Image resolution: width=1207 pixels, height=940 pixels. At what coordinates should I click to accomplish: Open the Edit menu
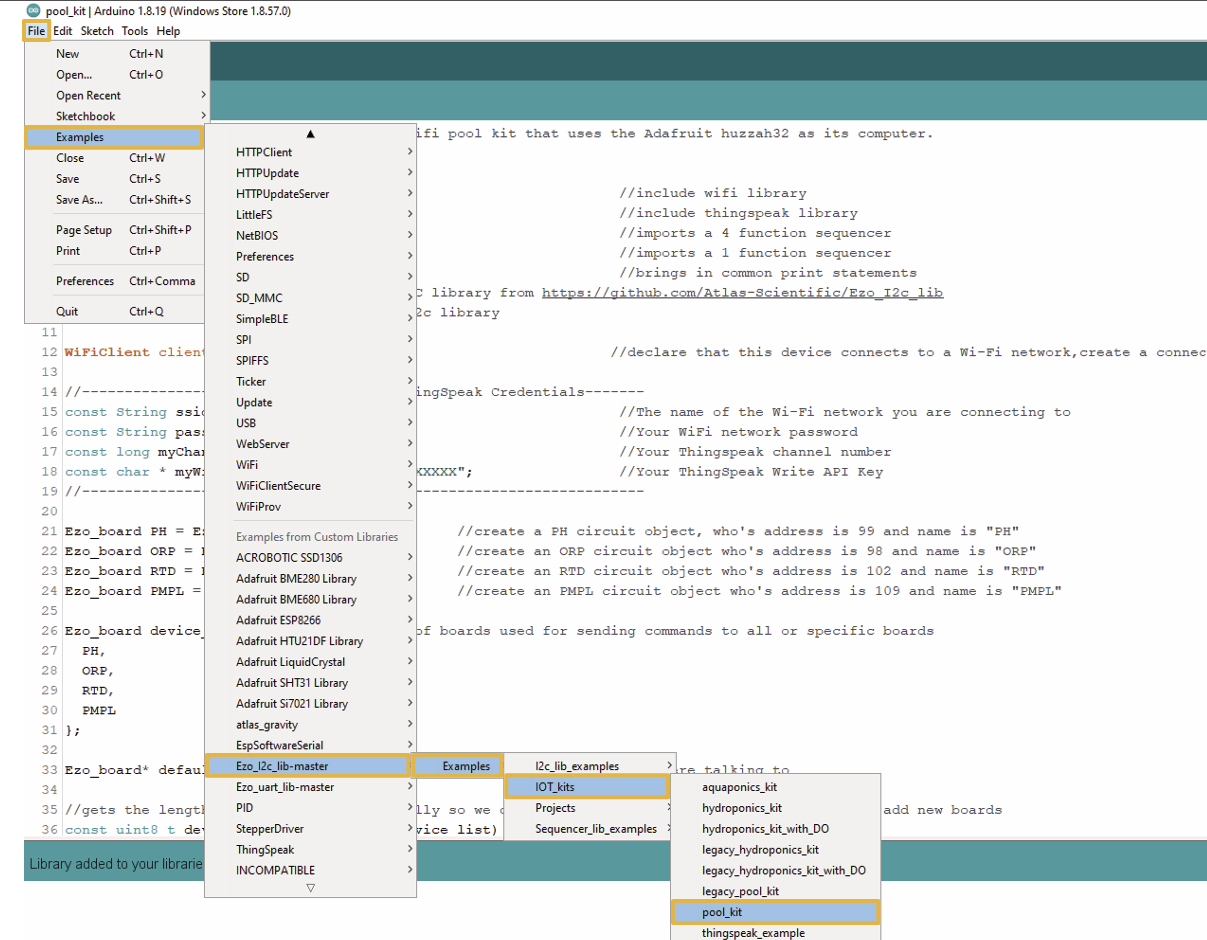pyautogui.click(x=63, y=31)
